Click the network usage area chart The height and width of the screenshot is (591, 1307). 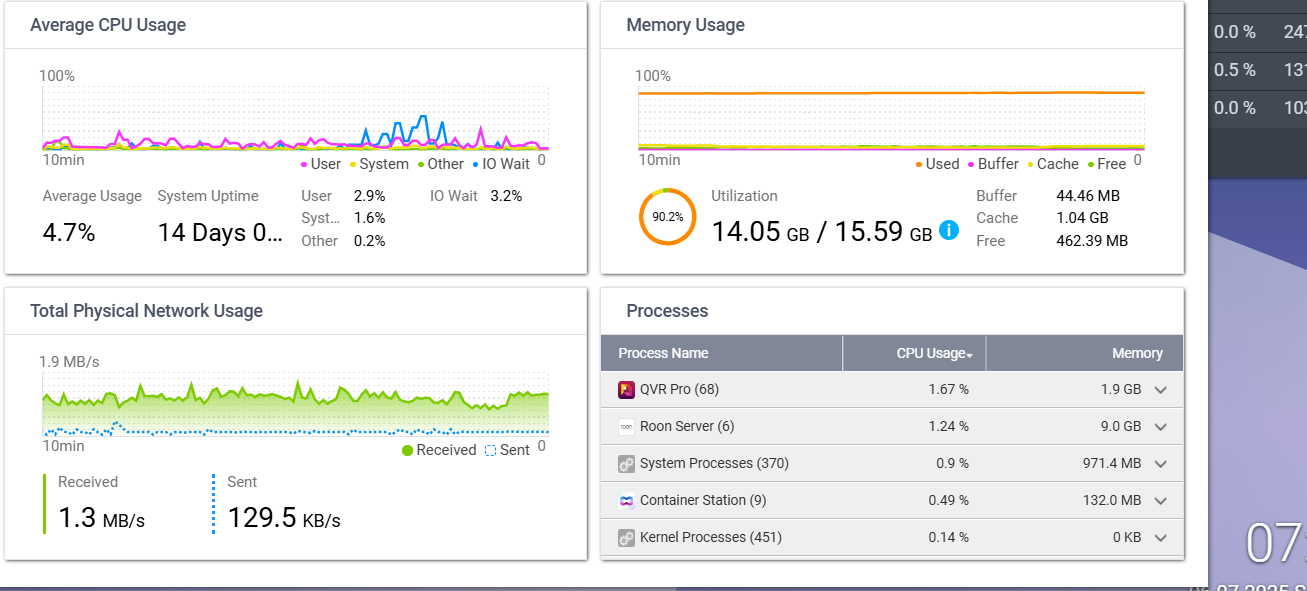point(295,404)
